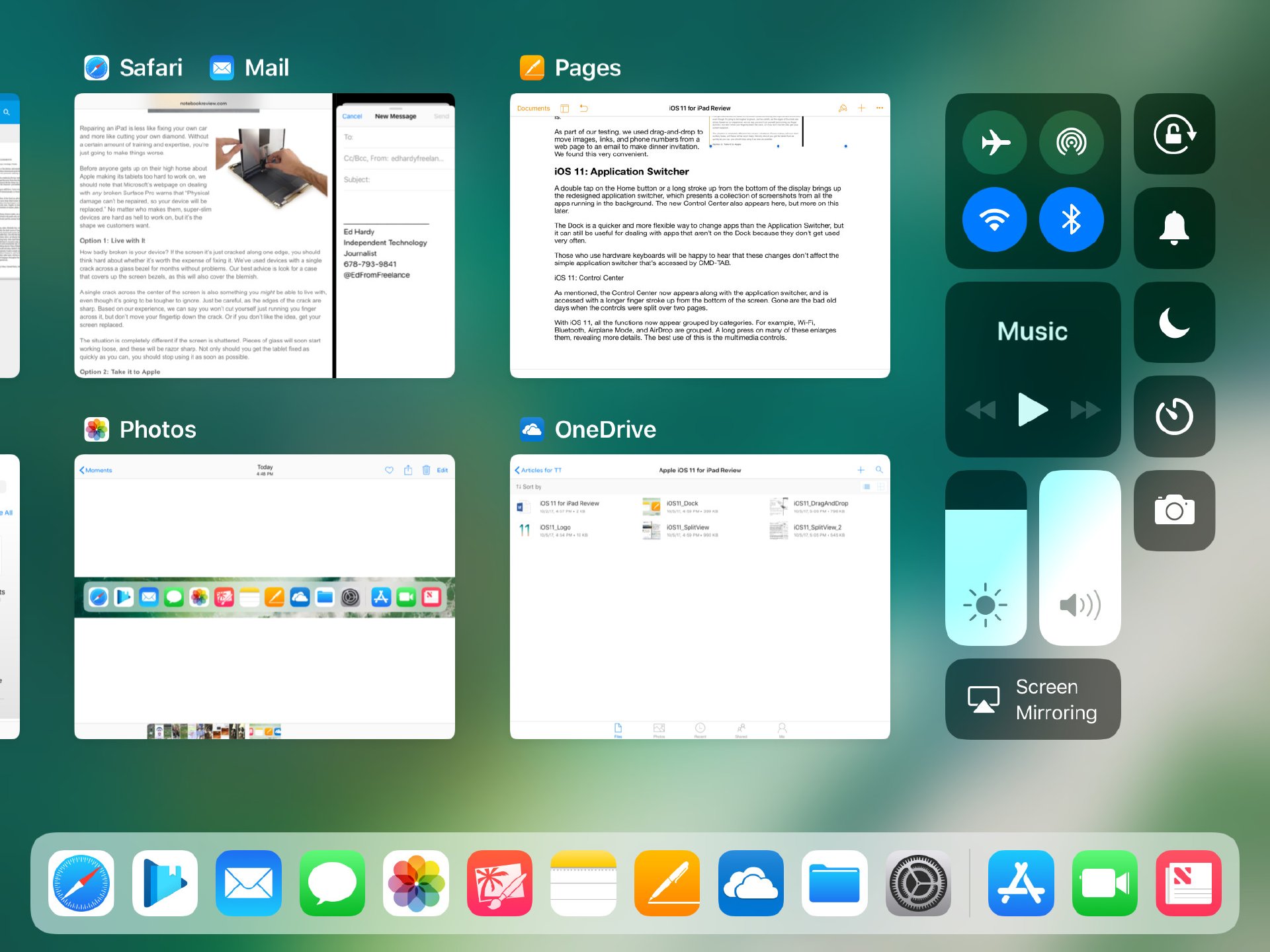Open Safari from the dock
The height and width of the screenshot is (952, 1270).
(81, 883)
